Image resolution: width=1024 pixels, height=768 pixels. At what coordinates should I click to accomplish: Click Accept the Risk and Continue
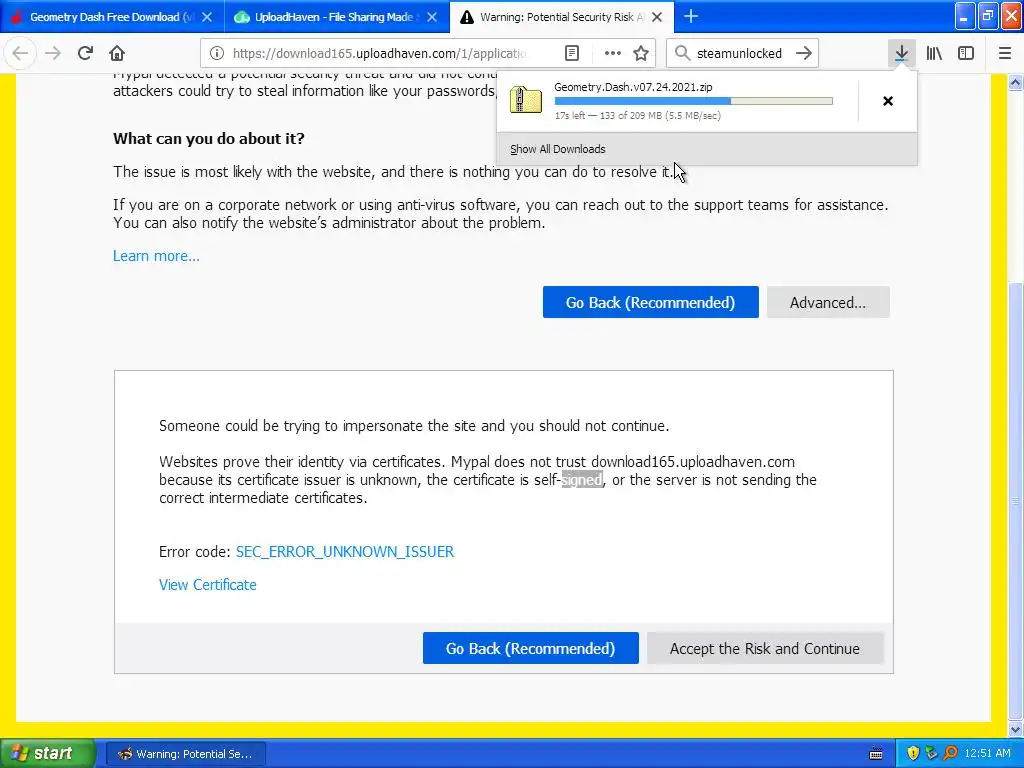click(765, 648)
